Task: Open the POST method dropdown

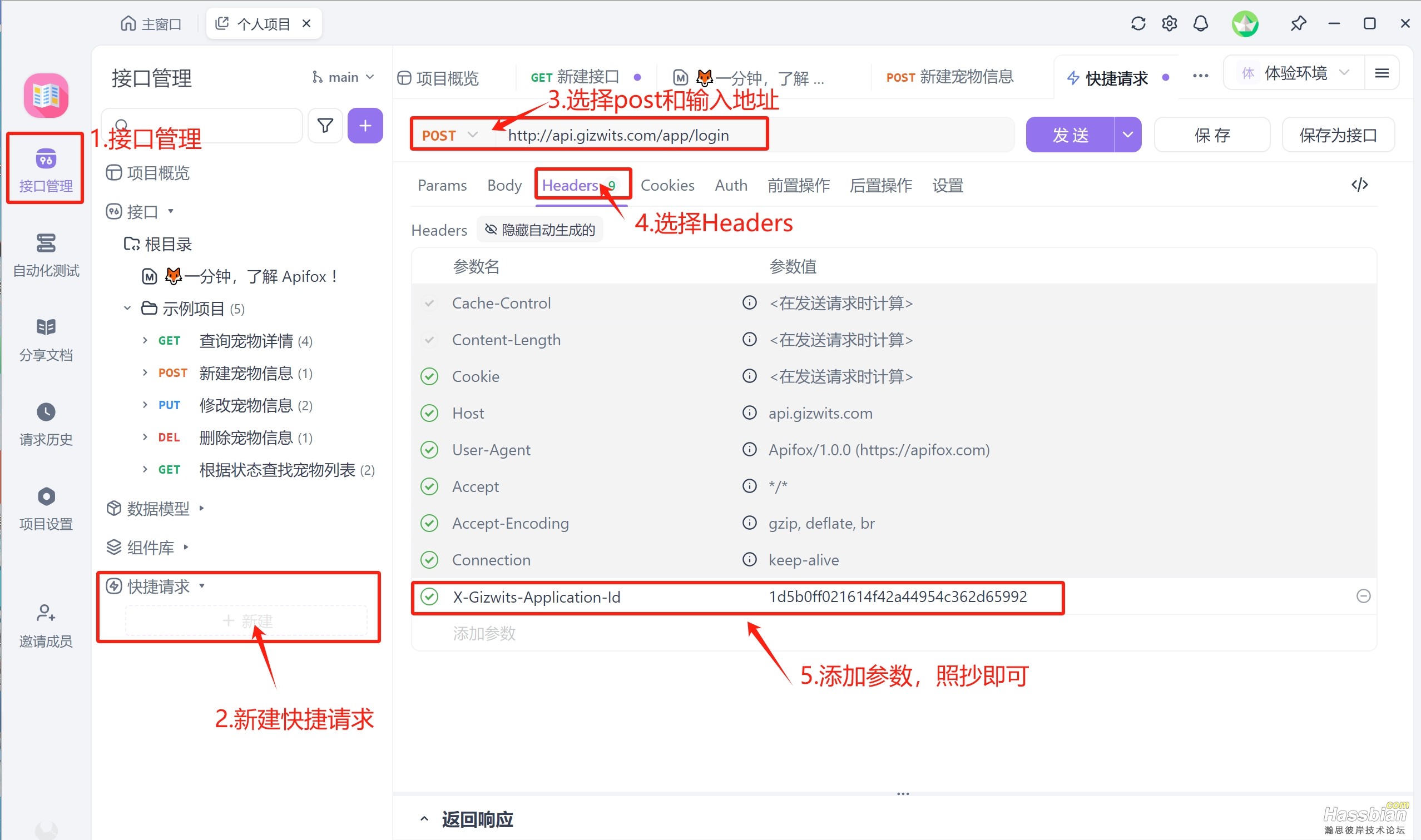Action: pyautogui.click(x=449, y=135)
